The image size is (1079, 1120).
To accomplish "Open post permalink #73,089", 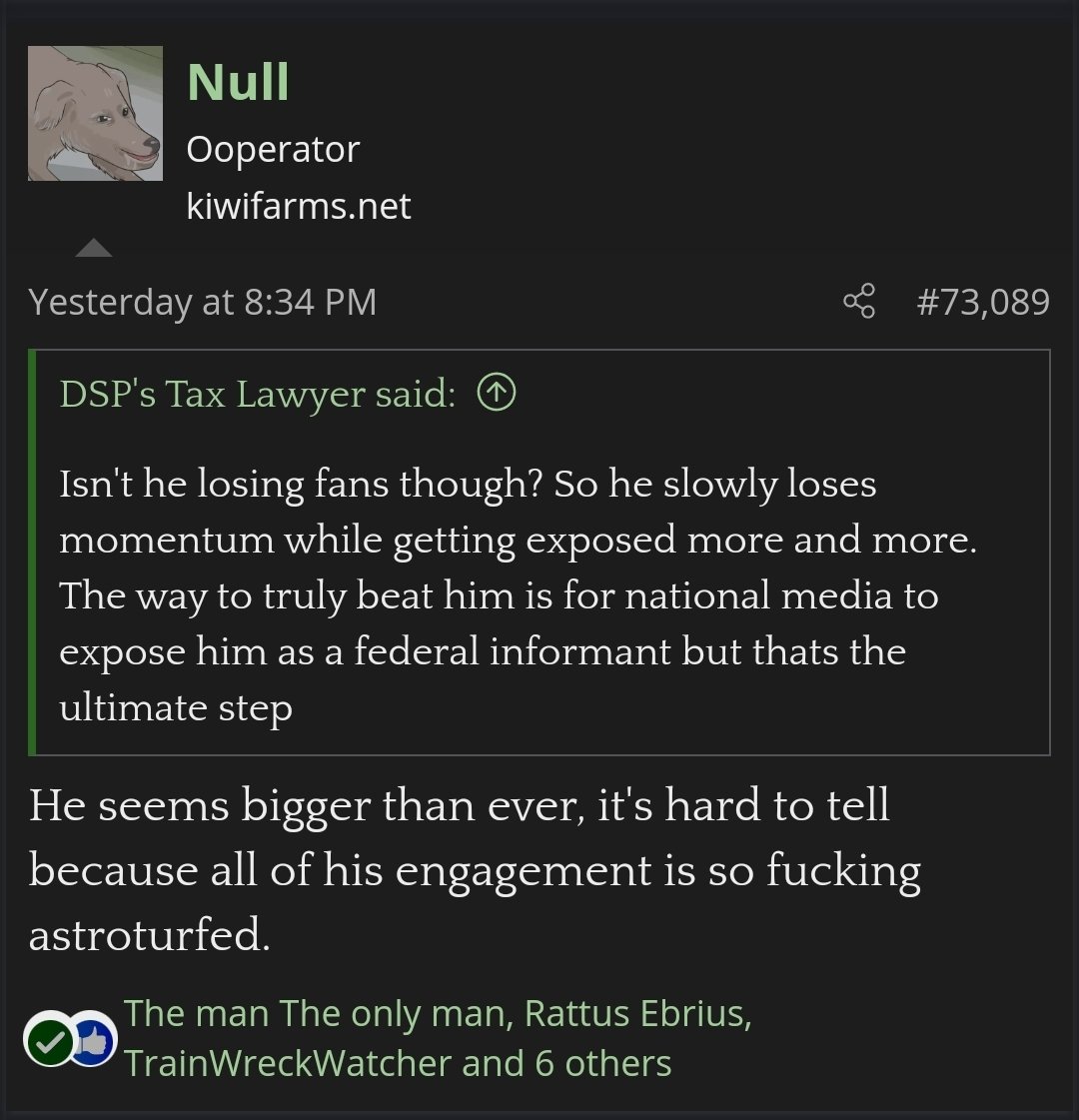I will (x=983, y=302).
